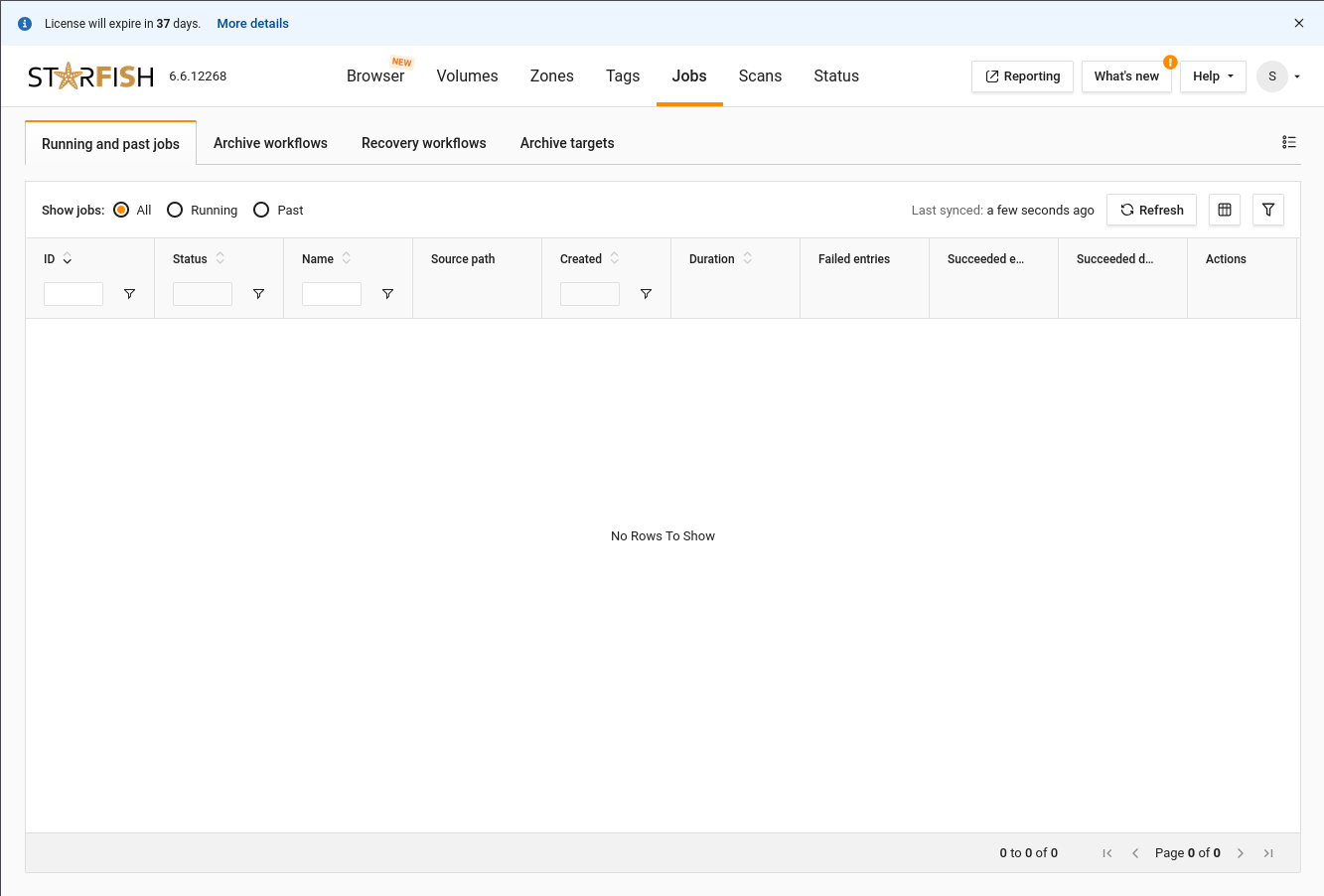The height and width of the screenshot is (896, 1324).
Task: Open the list view icon right of tabs
Action: click(x=1289, y=142)
